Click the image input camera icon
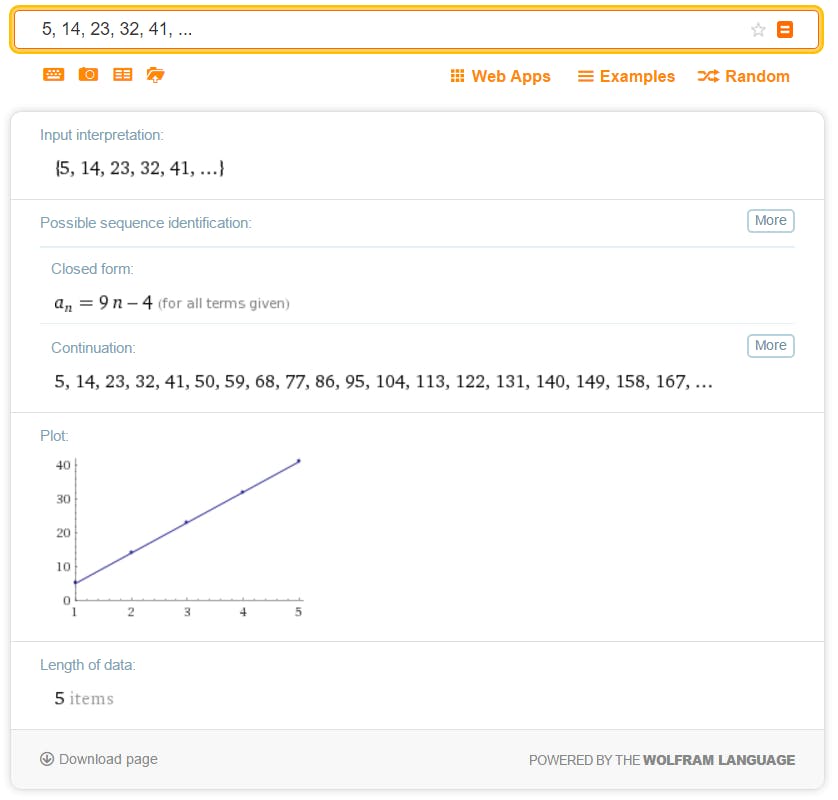Viewport: 838px width, 800px height. [x=88, y=75]
